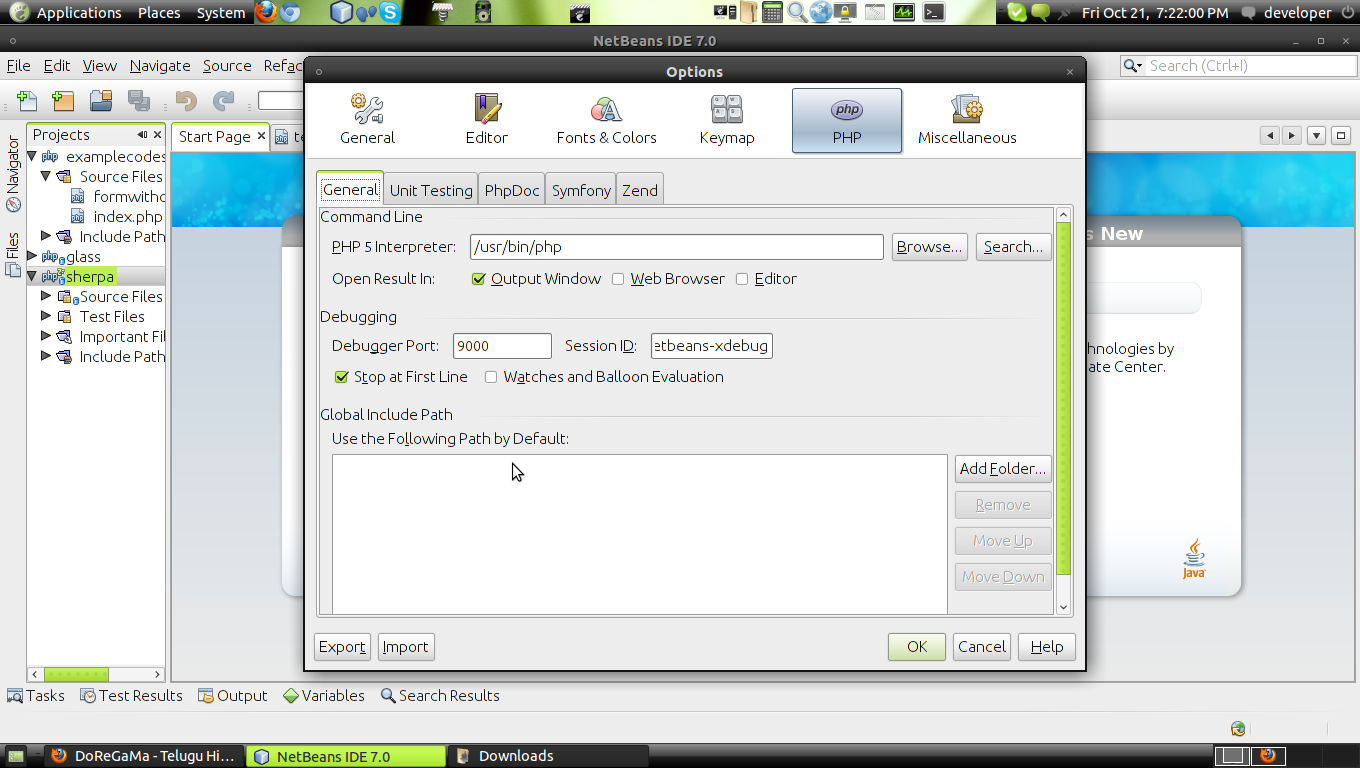Confirm options with OK
Screen dimensions: 1360x768
click(x=917, y=647)
